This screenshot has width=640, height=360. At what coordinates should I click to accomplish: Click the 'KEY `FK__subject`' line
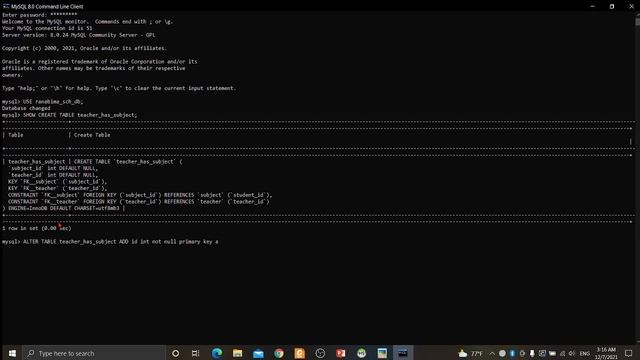tap(58, 182)
